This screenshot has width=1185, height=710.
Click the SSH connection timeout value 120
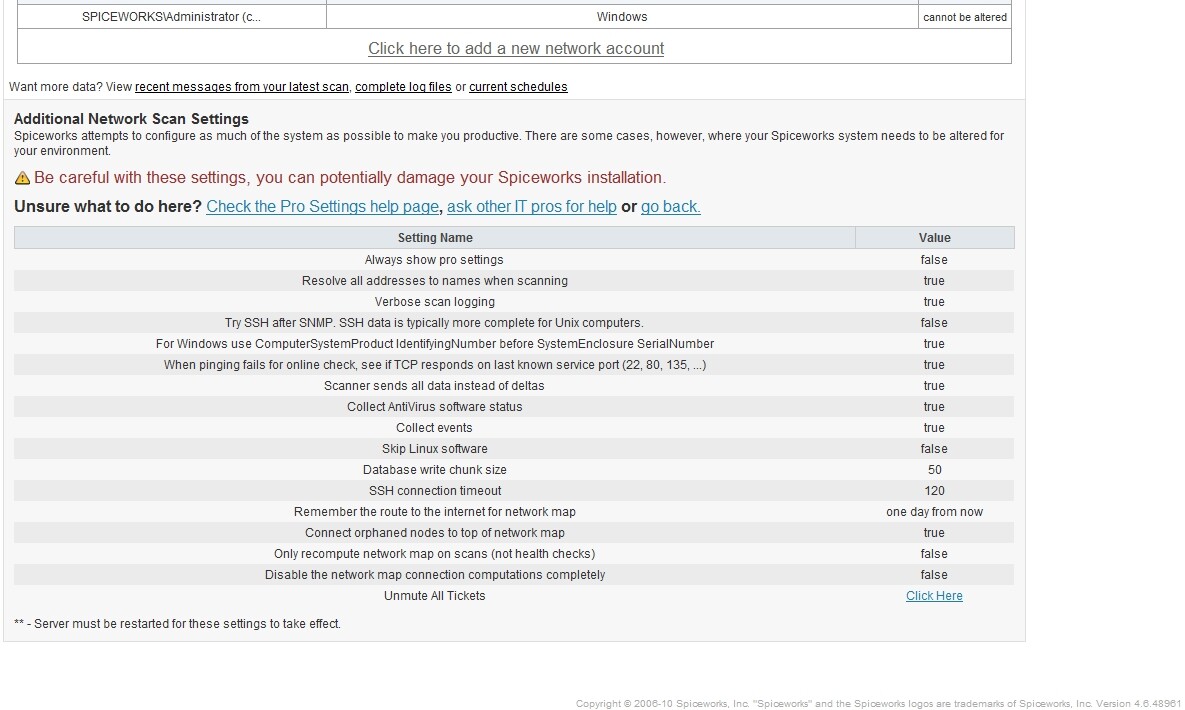tap(933, 490)
